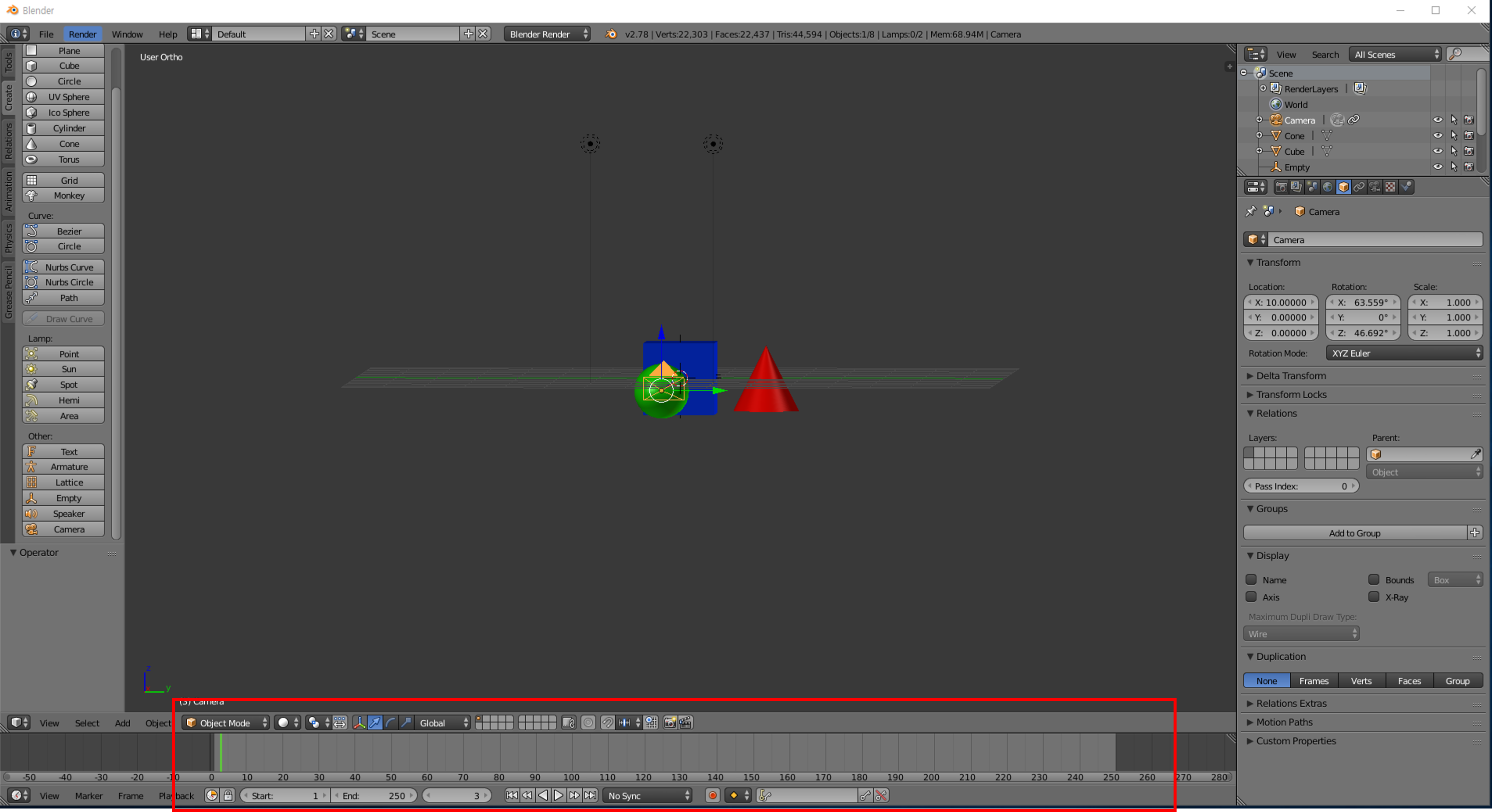
Task: Open the Global transform orientation dropdown
Action: point(443,723)
